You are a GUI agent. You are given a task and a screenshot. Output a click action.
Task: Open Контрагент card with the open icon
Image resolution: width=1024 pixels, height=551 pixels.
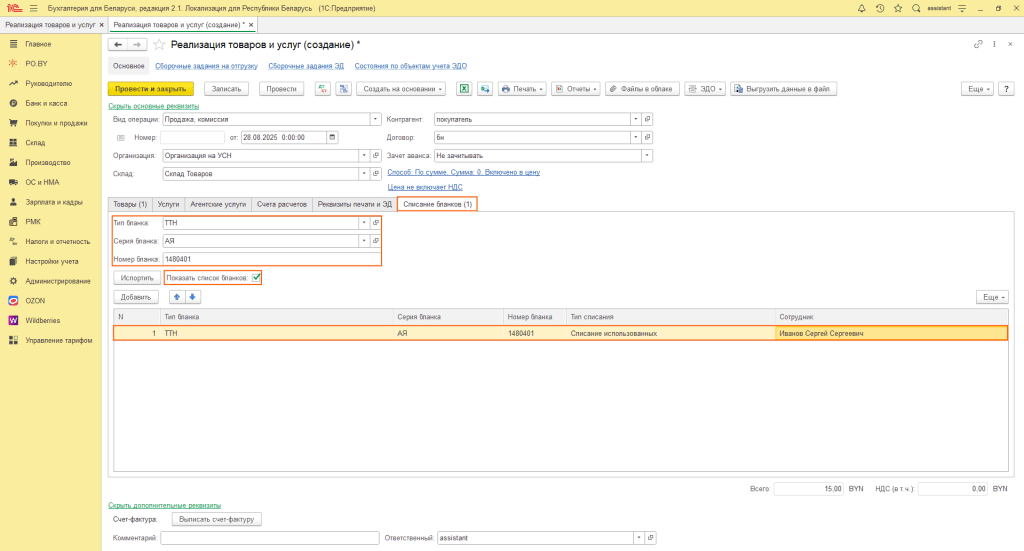tap(647, 119)
